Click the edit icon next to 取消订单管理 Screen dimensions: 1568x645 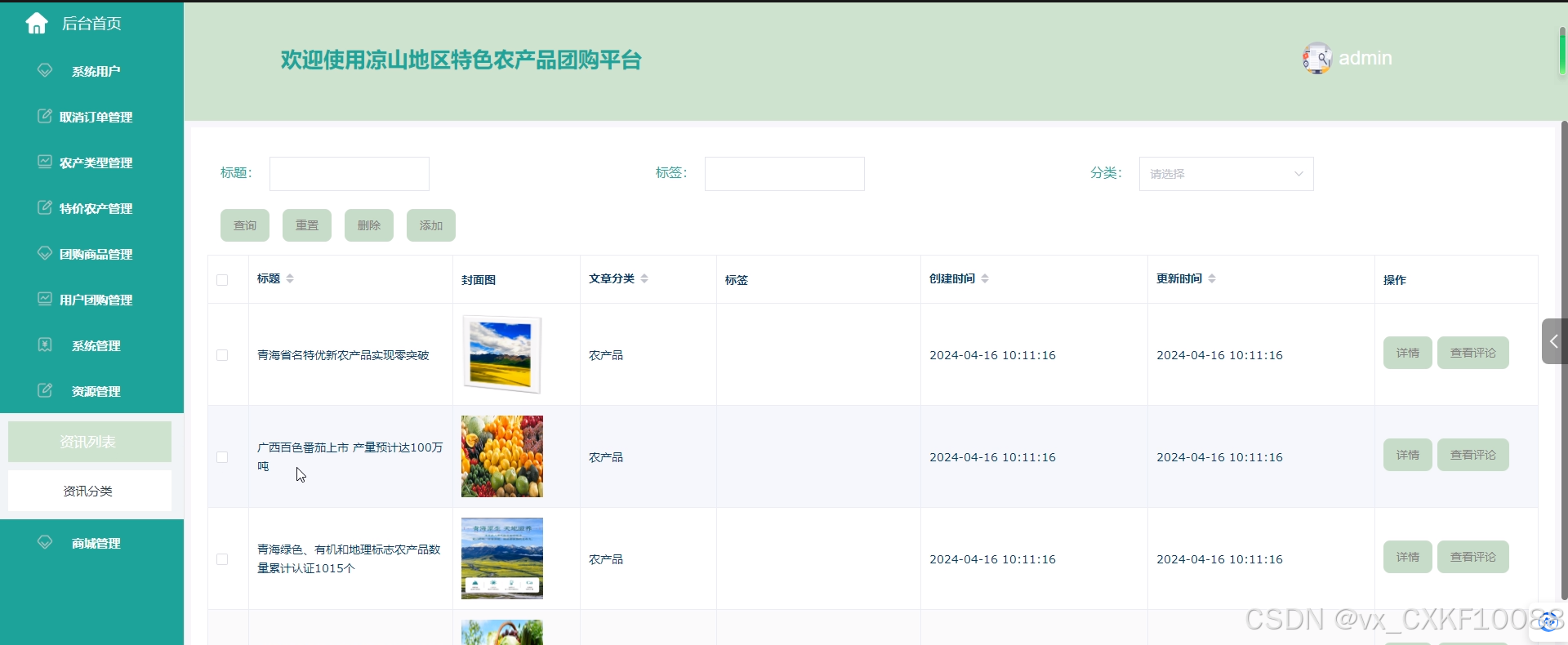pos(45,116)
